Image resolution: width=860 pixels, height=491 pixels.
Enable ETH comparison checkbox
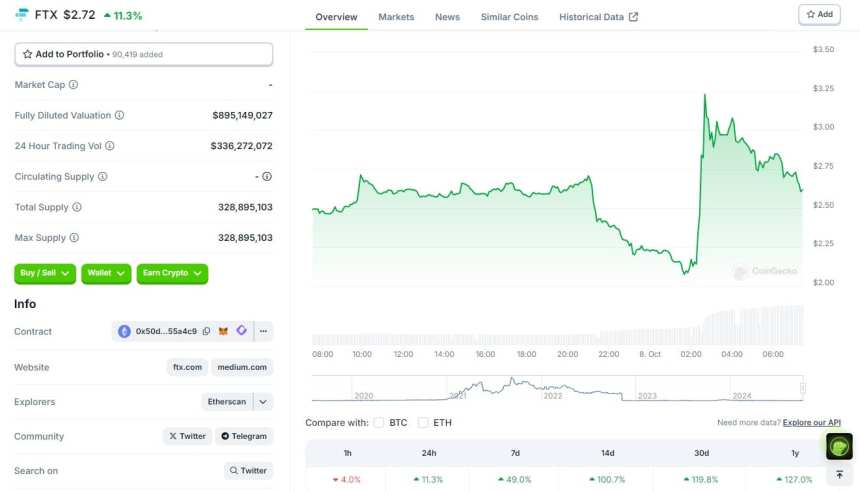pyautogui.click(x=423, y=423)
